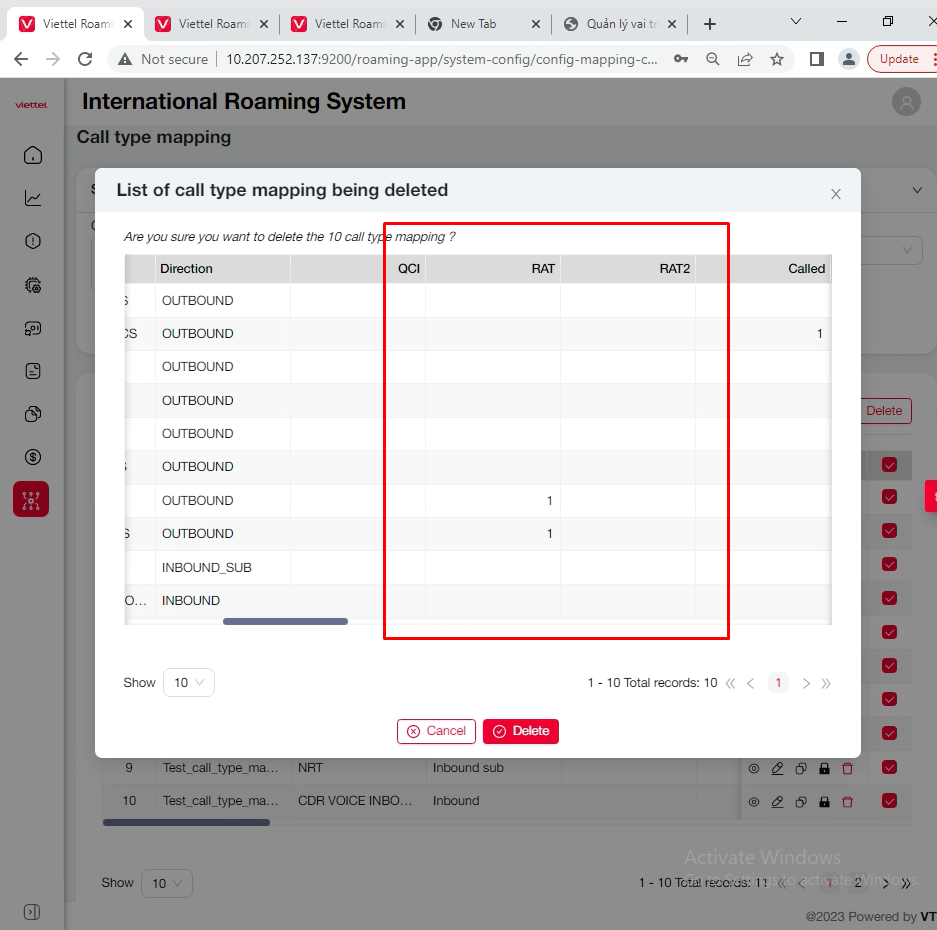Close the call type mapping deletion dialog

(x=836, y=194)
